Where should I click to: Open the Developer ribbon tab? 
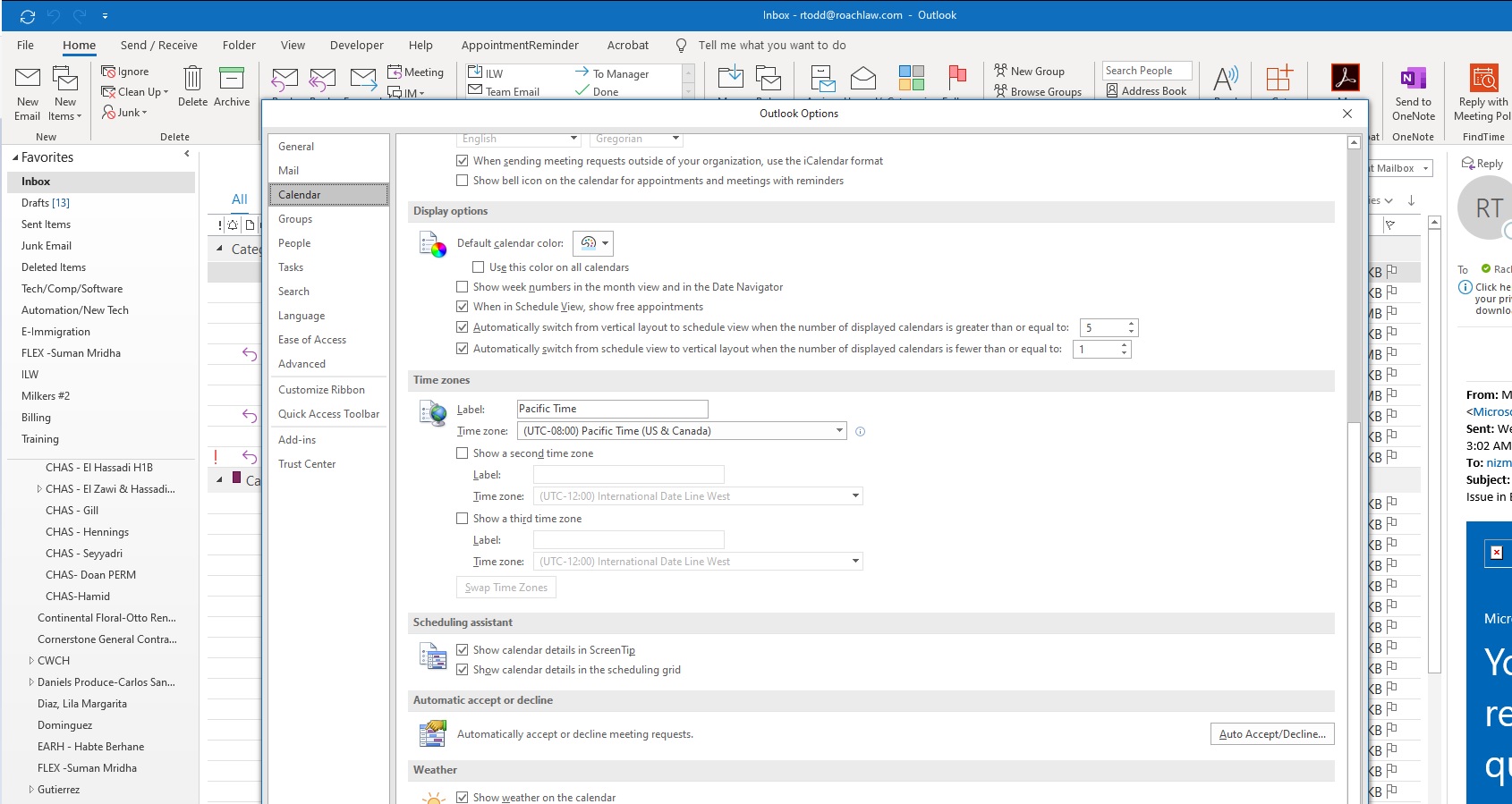[x=356, y=46]
